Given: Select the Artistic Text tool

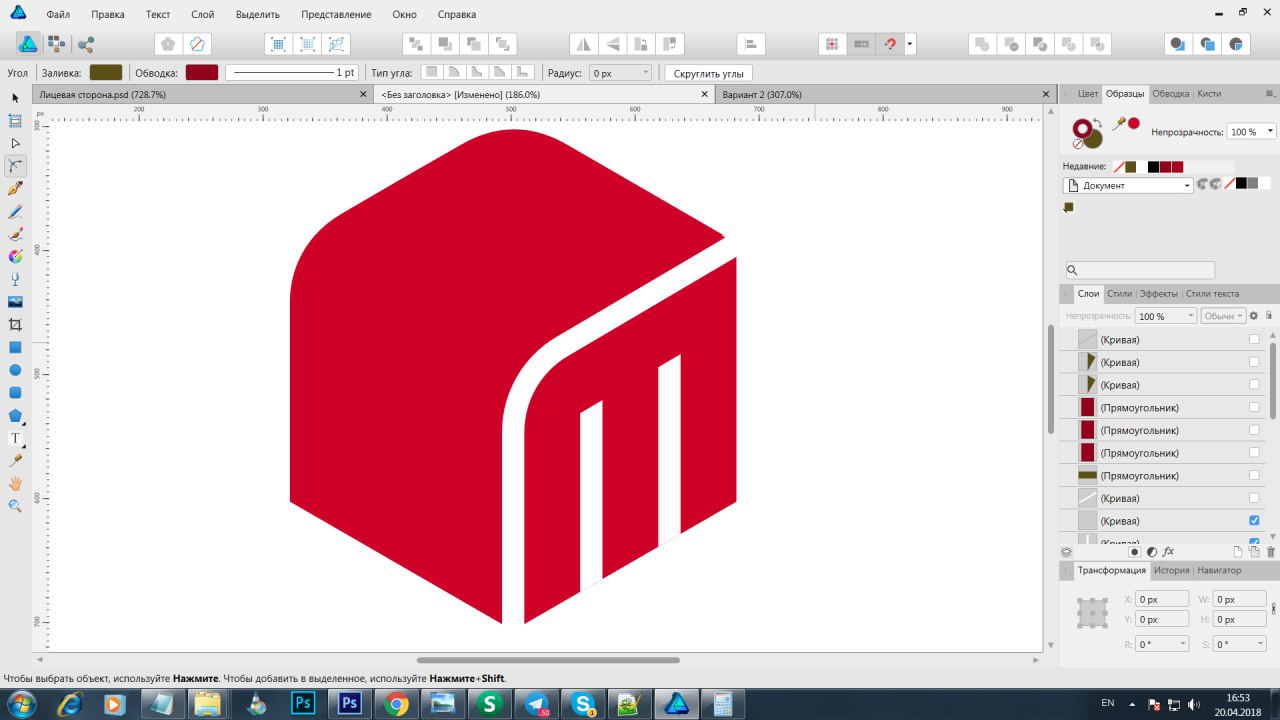Looking at the screenshot, I should click(15, 438).
